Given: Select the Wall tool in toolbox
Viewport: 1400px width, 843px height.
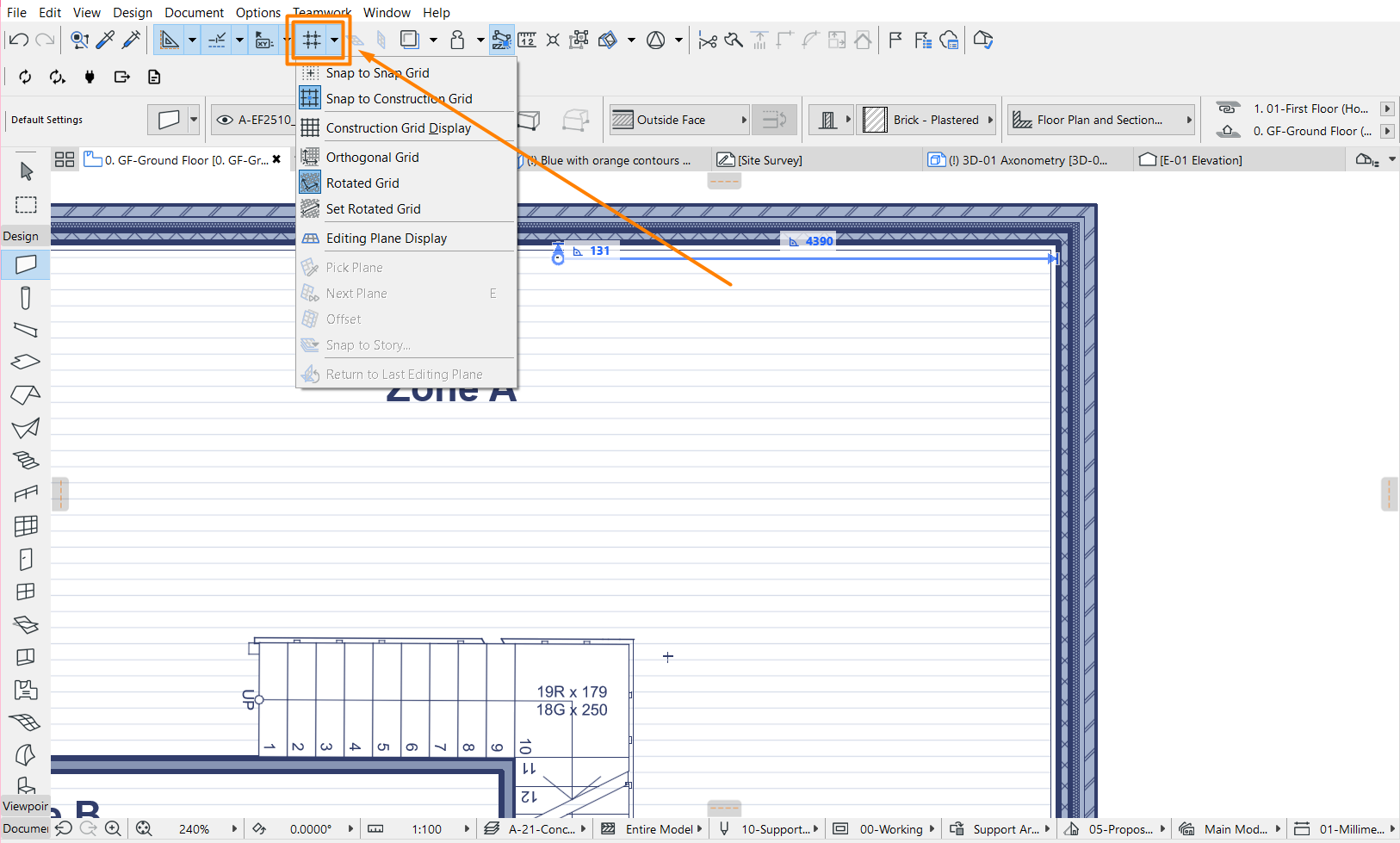Looking at the screenshot, I should (x=26, y=264).
